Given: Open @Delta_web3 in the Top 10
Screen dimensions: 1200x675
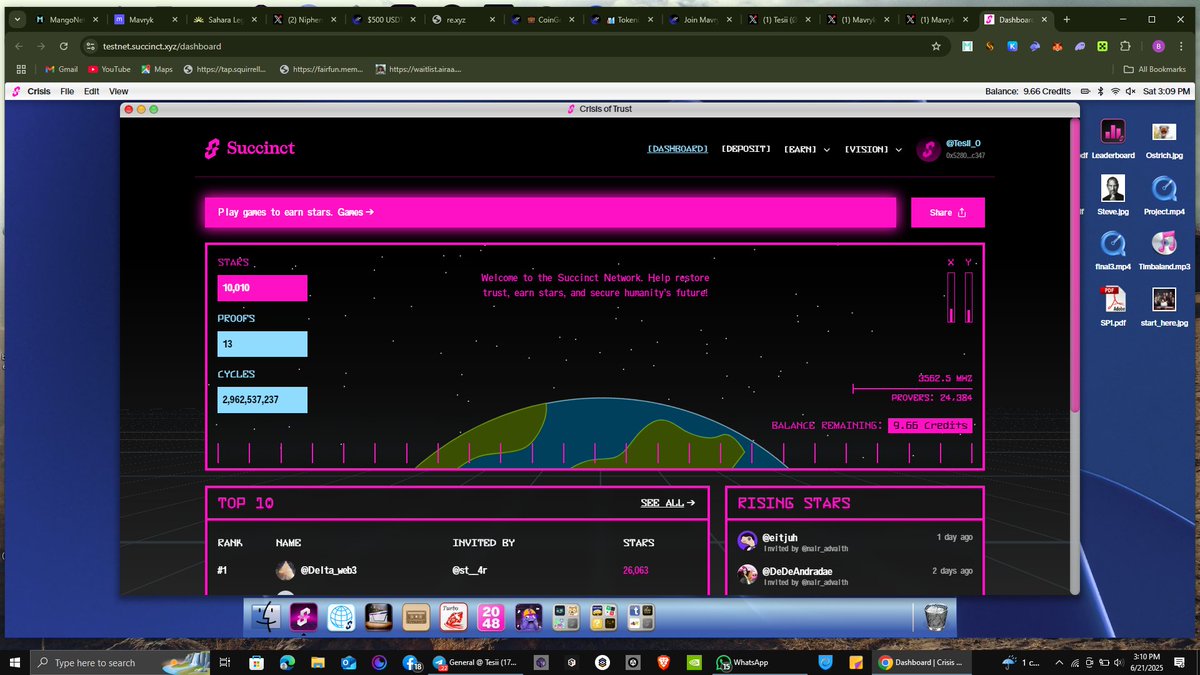Looking at the screenshot, I should (328, 570).
